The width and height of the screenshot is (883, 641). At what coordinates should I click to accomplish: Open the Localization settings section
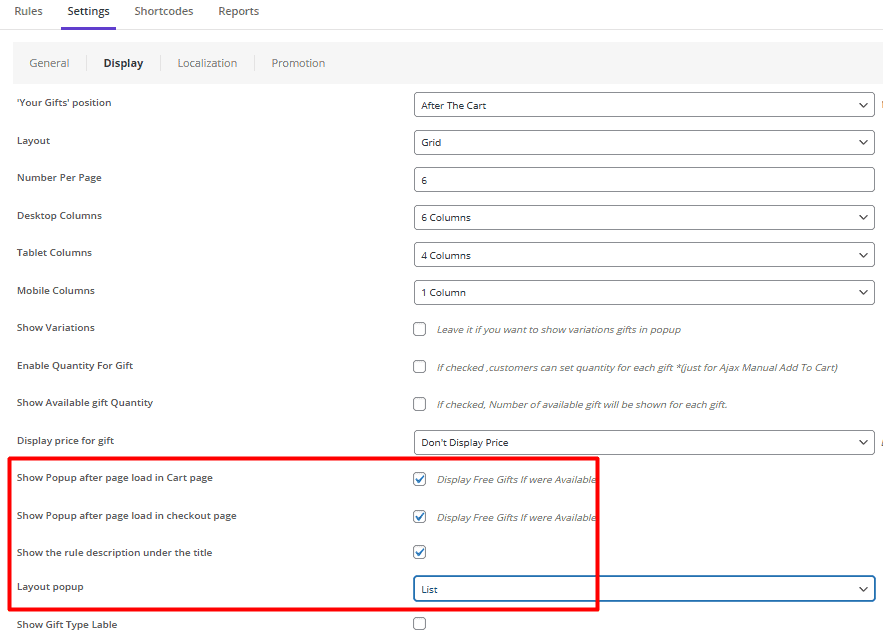[x=207, y=62]
